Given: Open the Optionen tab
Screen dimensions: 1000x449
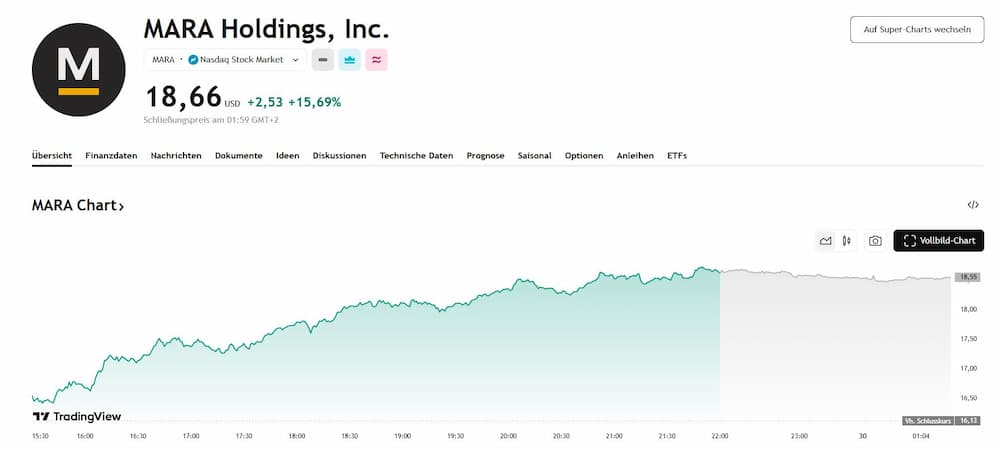Looking at the screenshot, I should coord(584,156).
